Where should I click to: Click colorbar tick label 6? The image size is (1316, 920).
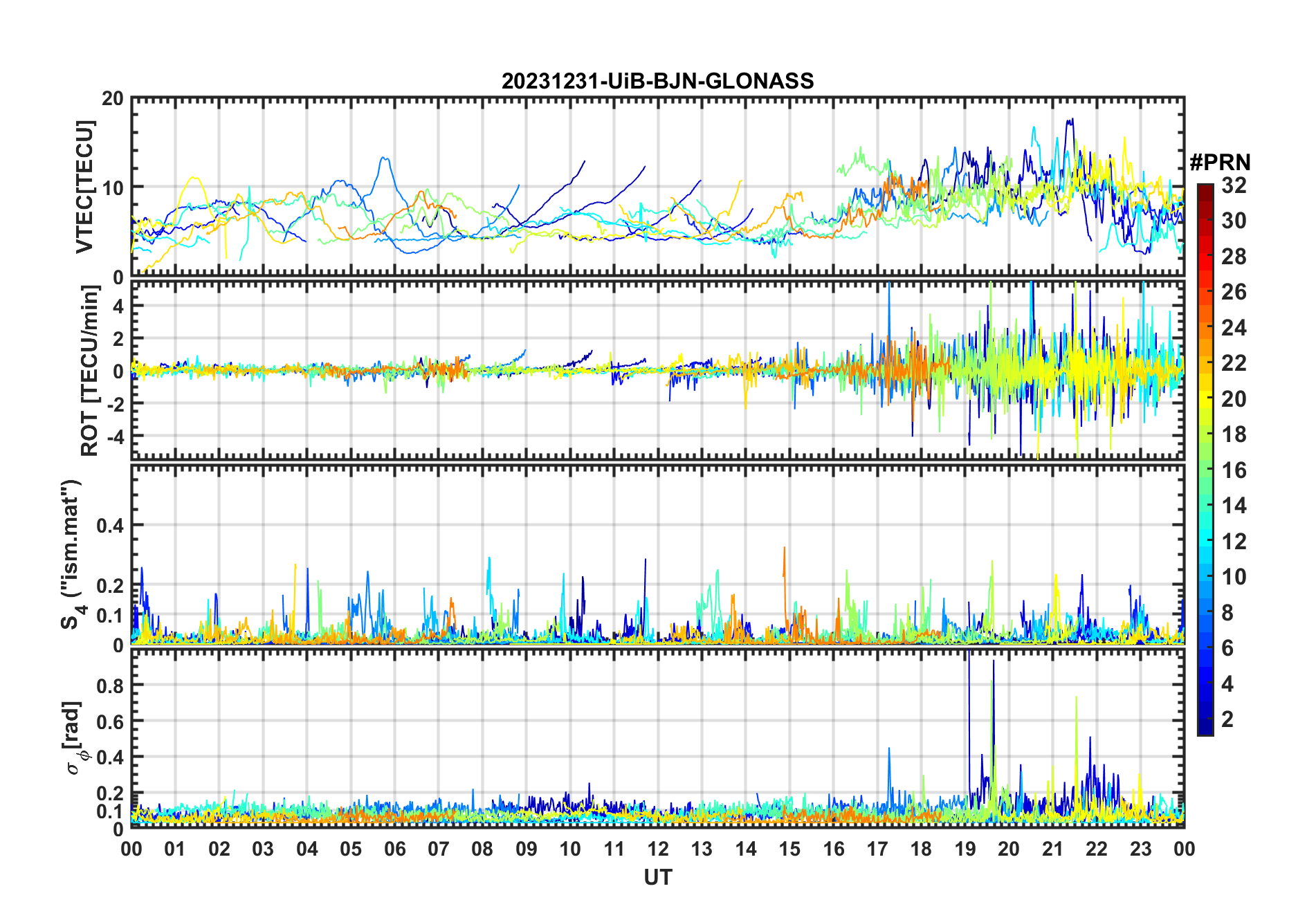click(x=1227, y=648)
